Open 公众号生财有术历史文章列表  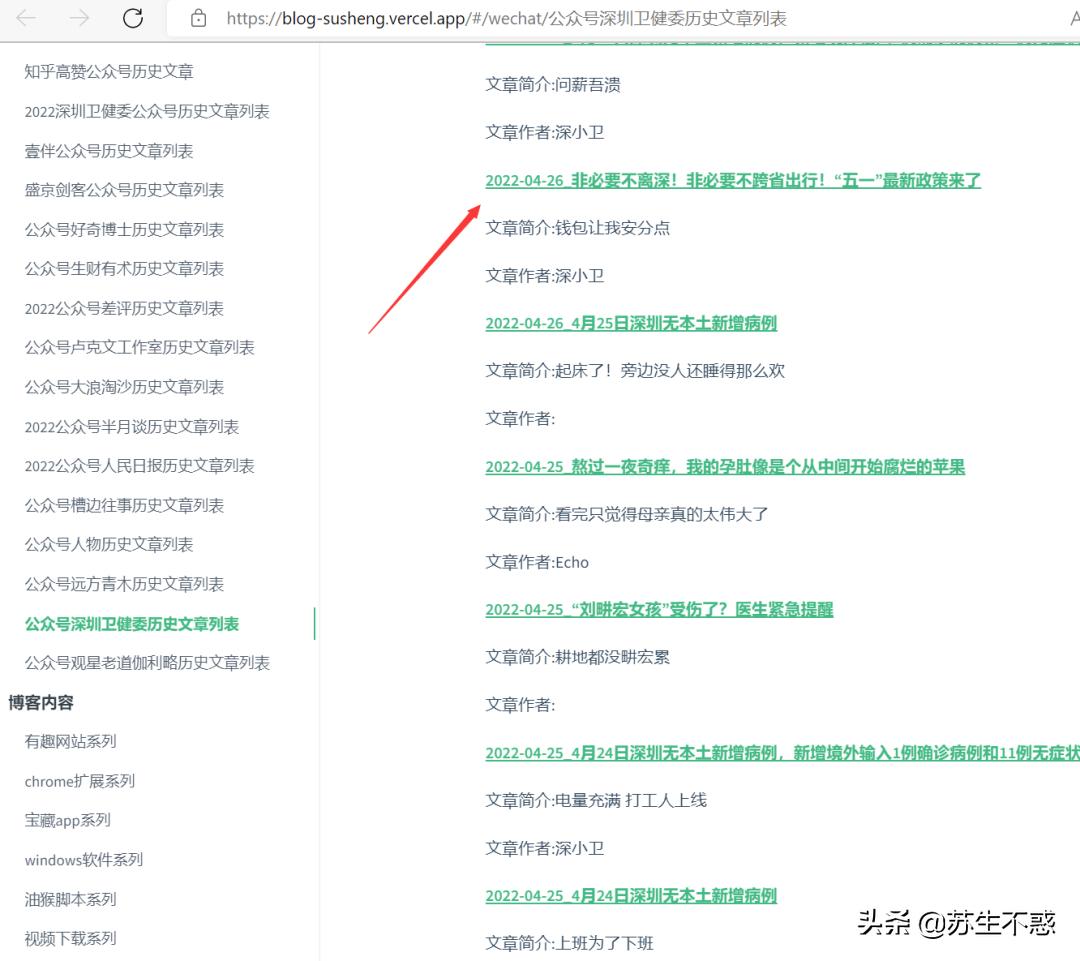[x=124, y=269]
